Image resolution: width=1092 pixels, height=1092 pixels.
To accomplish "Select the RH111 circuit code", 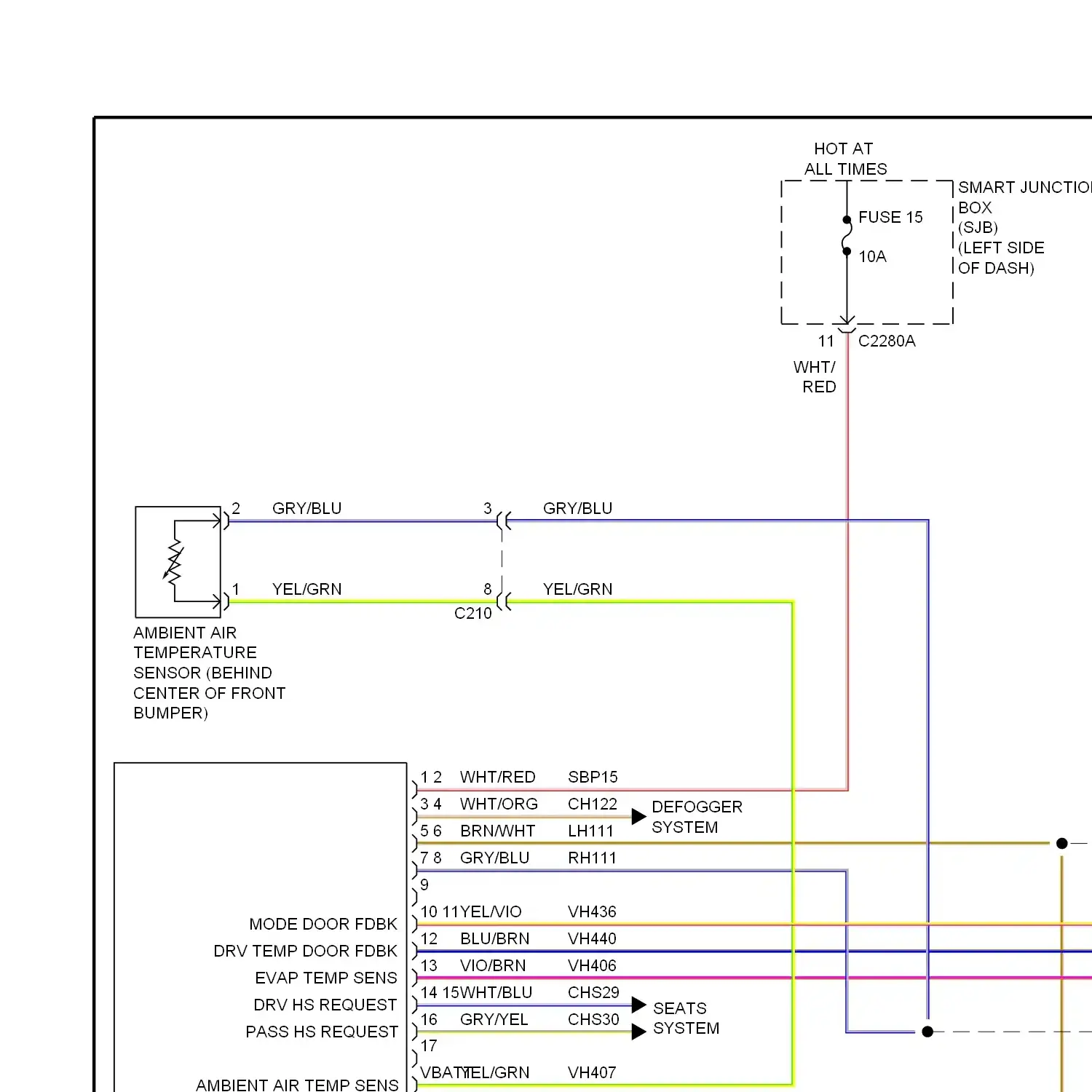I will coord(592,858).
